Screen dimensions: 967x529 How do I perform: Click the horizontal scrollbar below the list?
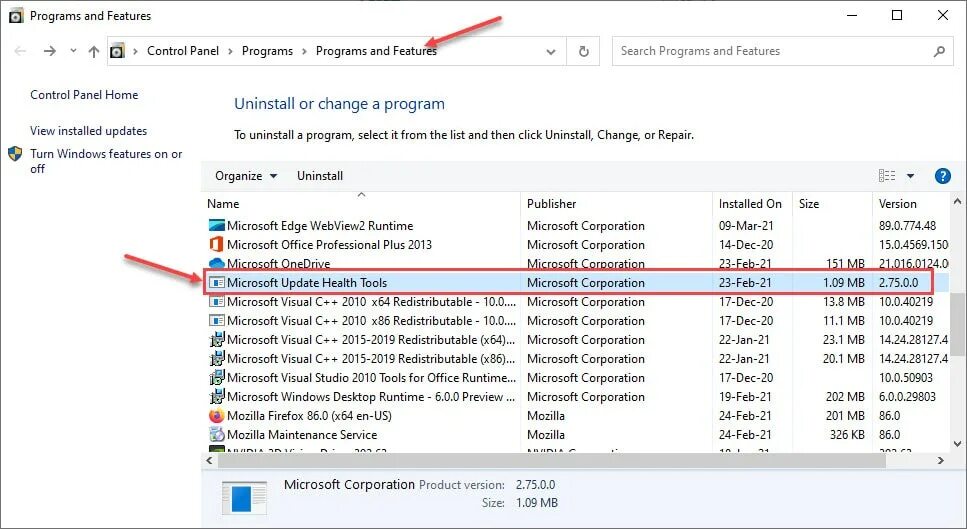pos(500,460)
